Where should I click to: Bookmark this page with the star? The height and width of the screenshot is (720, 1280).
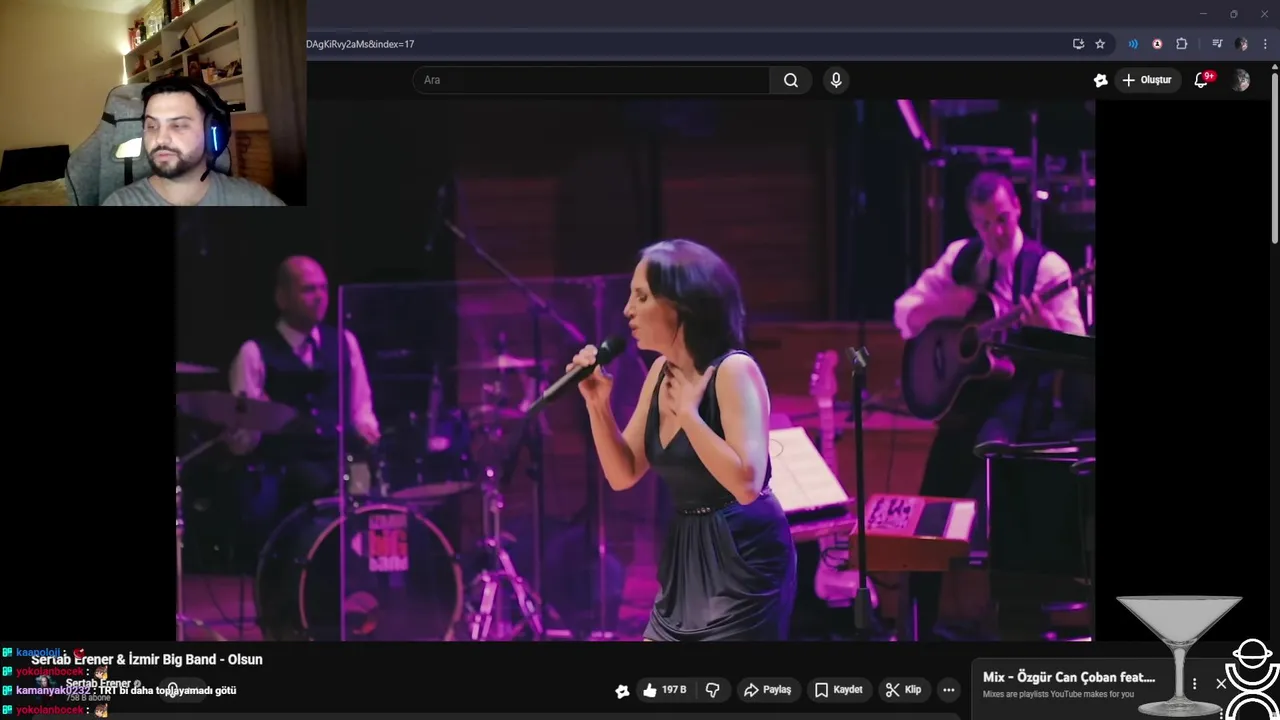pyautogui.click(x=1100, y=44)
